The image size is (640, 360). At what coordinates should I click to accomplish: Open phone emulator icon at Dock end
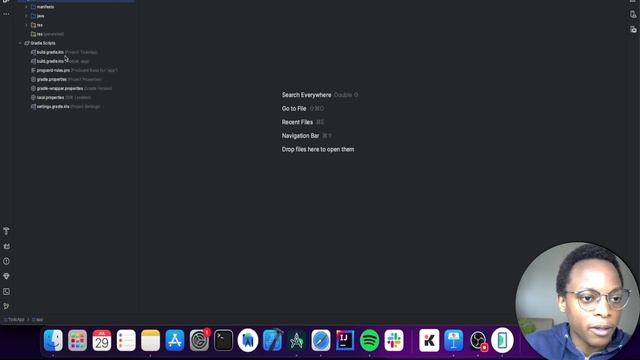502,340
